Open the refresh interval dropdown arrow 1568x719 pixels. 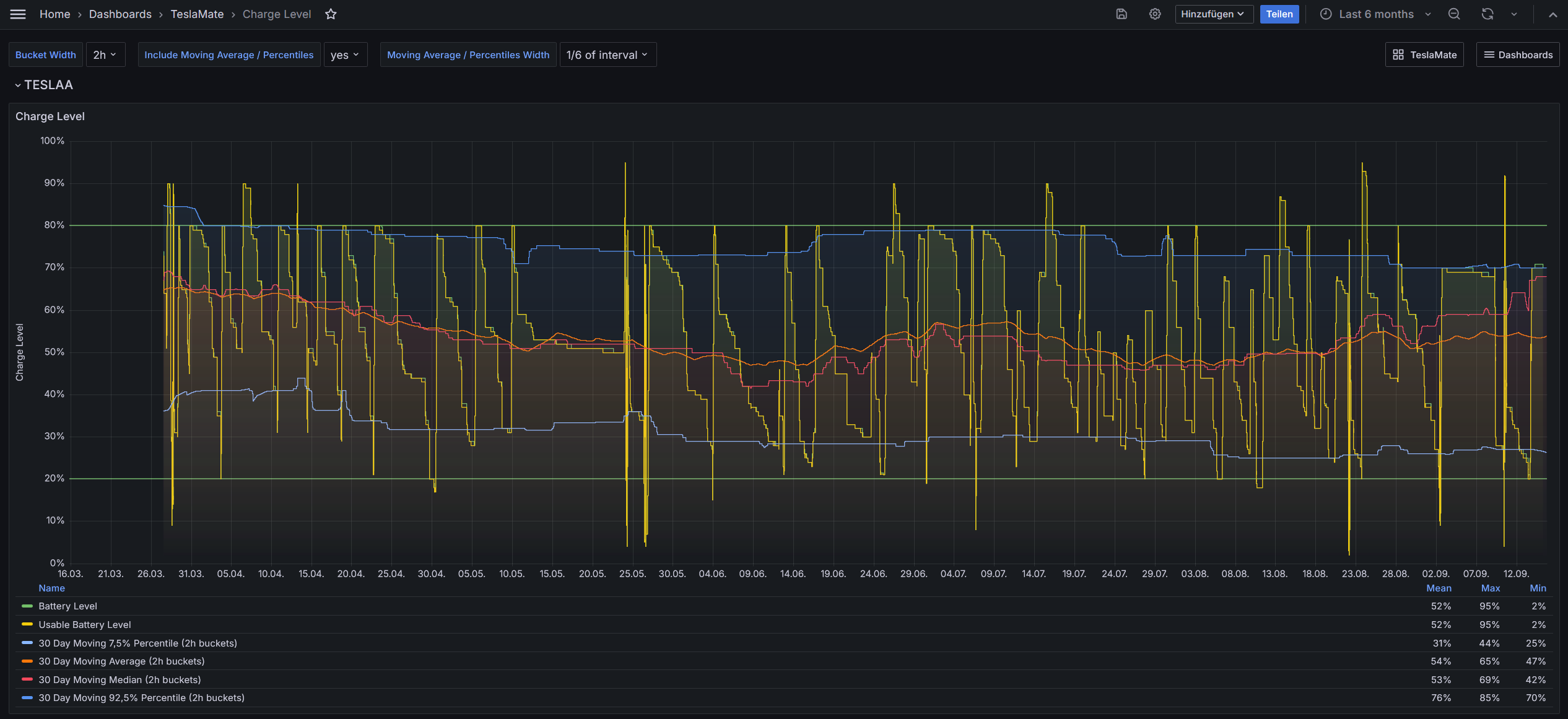click(x=1514, y=14)
